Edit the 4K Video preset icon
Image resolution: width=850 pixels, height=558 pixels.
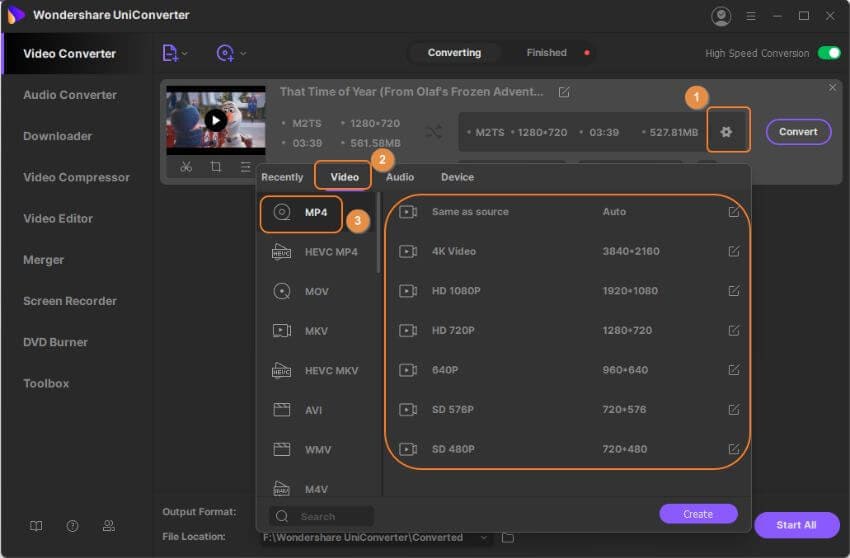pos(733,252)
